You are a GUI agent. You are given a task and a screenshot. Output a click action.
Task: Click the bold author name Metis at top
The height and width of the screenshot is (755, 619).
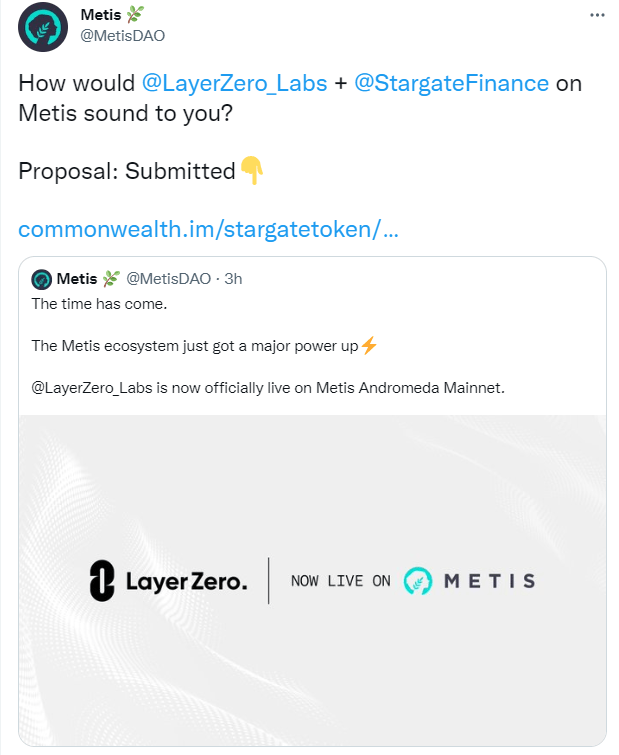99,16
